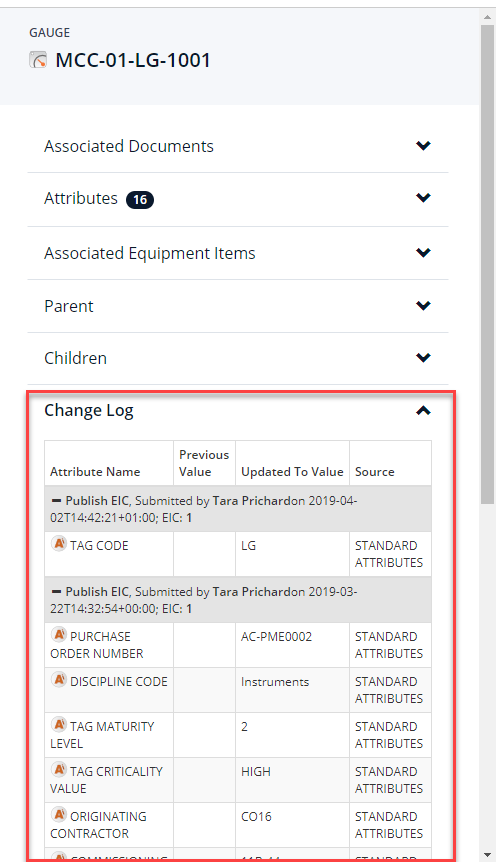Click the icon beside ORIGINATING CONTRACTOR
496x862 pixels.
click(59, 815)
